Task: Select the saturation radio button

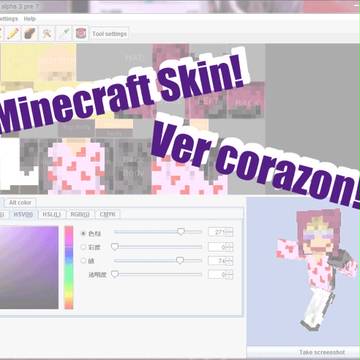Action: [x=83, y=247]
